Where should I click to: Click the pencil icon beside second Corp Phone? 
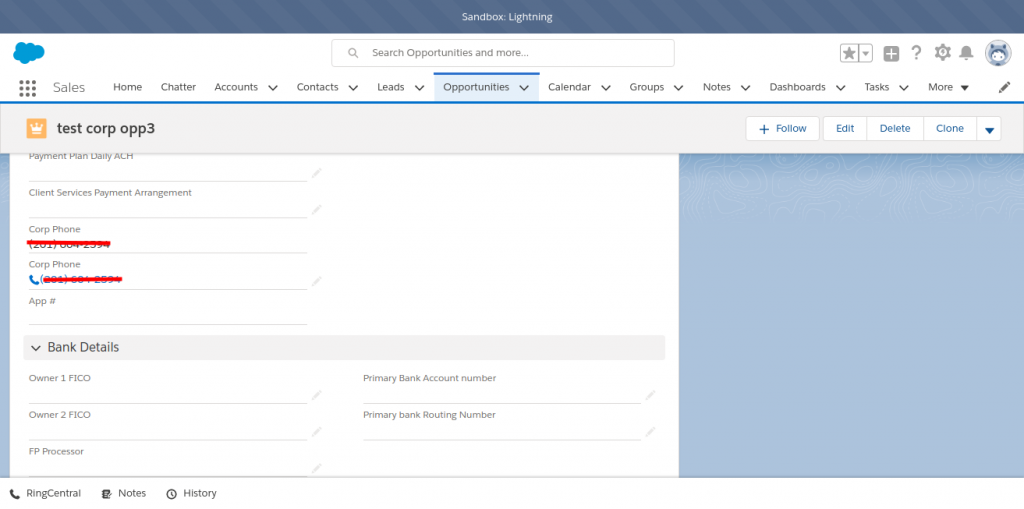[317, 281]
